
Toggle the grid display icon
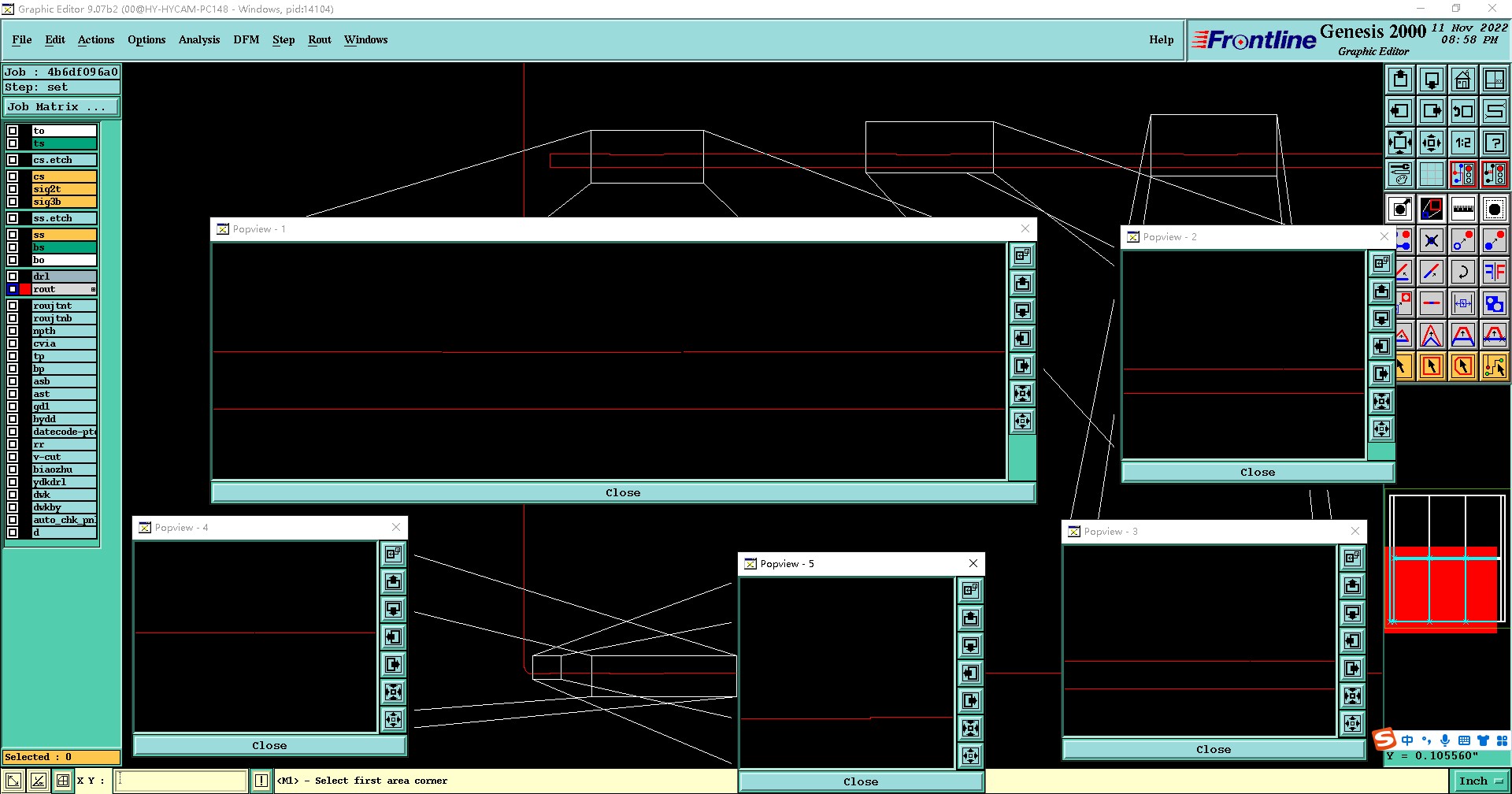point(1432,174)
